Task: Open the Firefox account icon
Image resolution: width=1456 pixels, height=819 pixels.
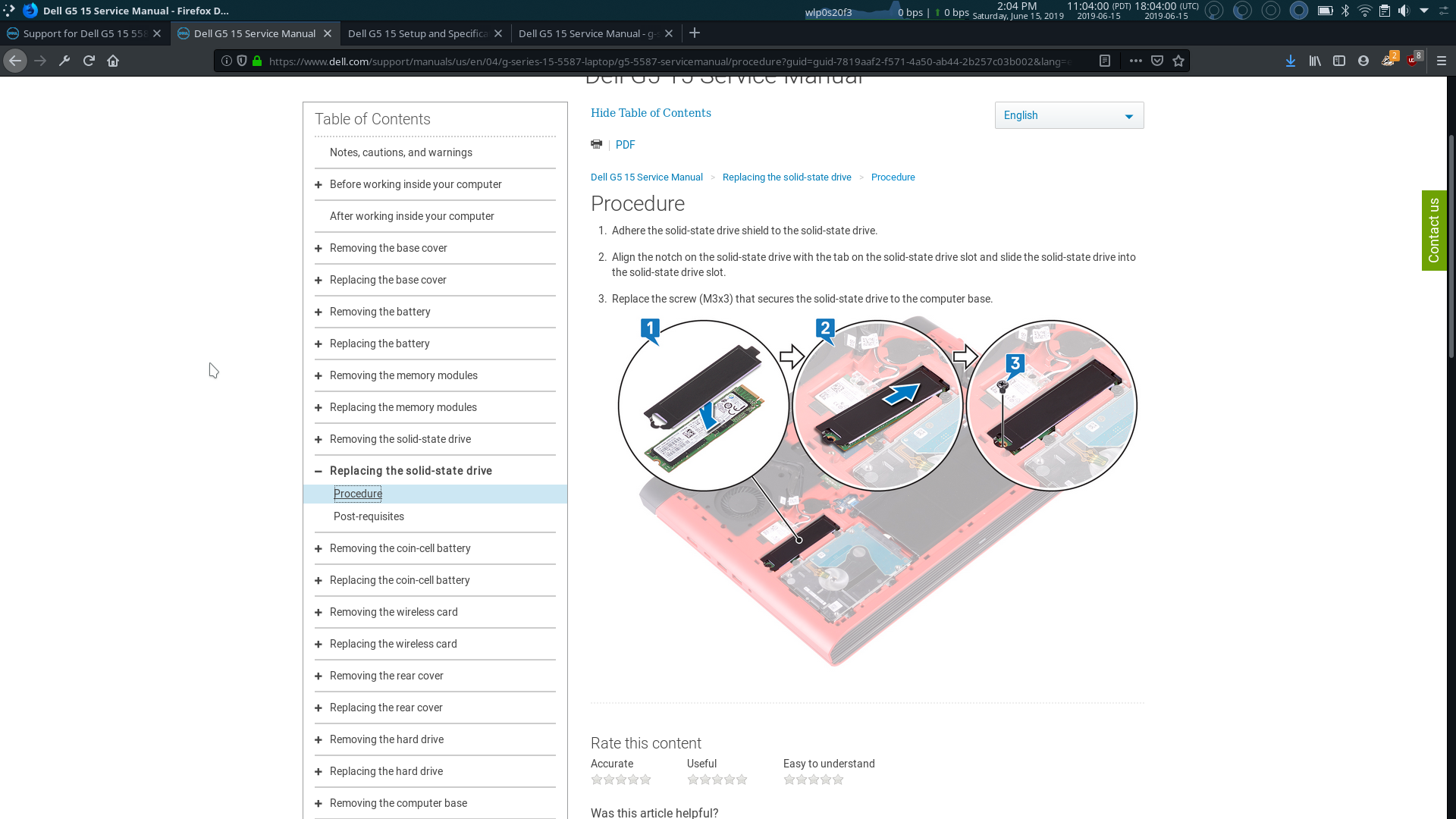Action: (x=1363, y=61)
